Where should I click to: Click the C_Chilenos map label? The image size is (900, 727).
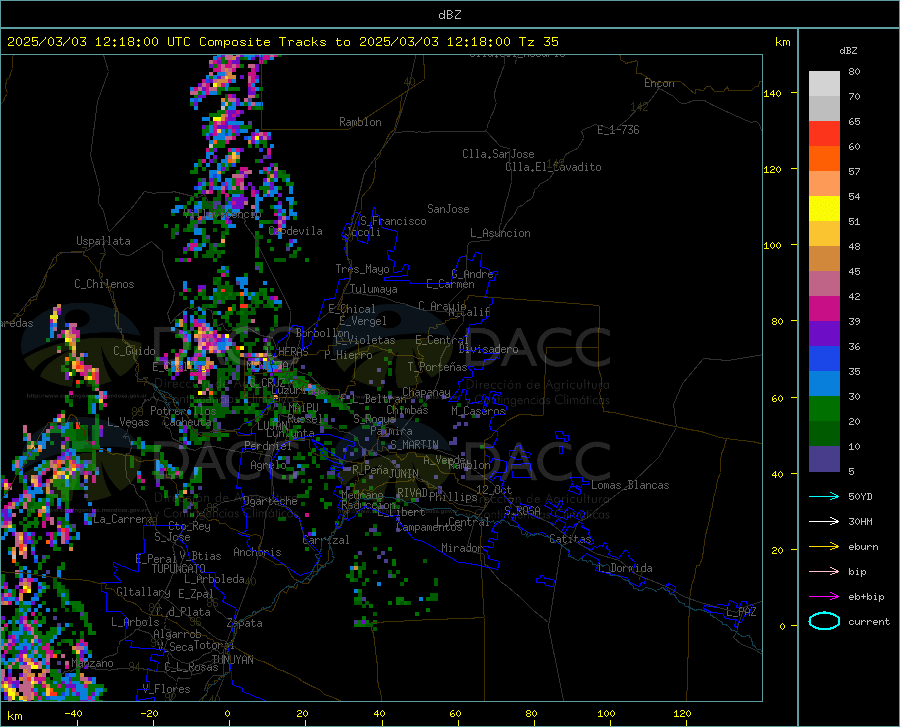point(104,284)
